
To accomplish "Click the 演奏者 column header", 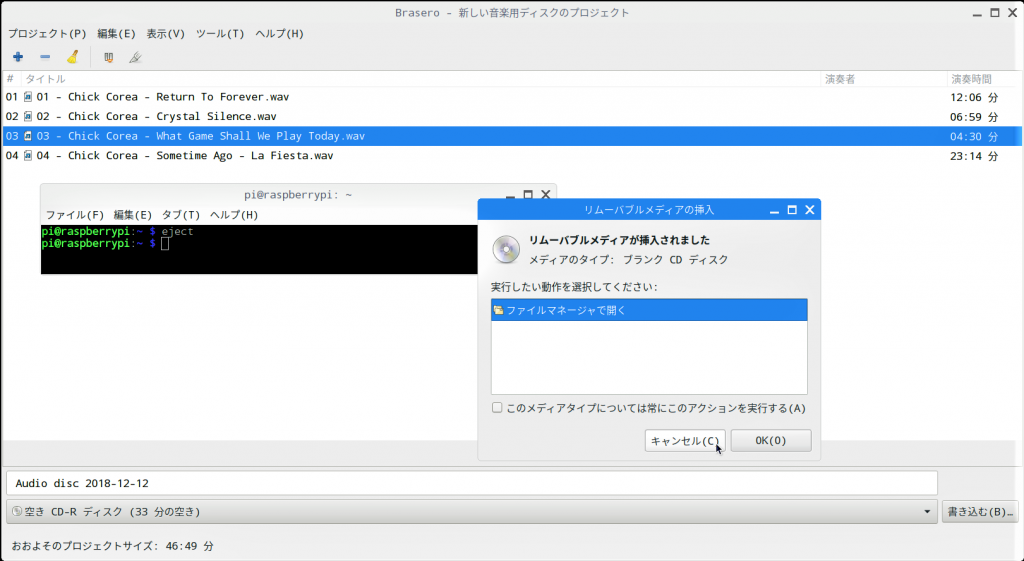I will 884,79.
